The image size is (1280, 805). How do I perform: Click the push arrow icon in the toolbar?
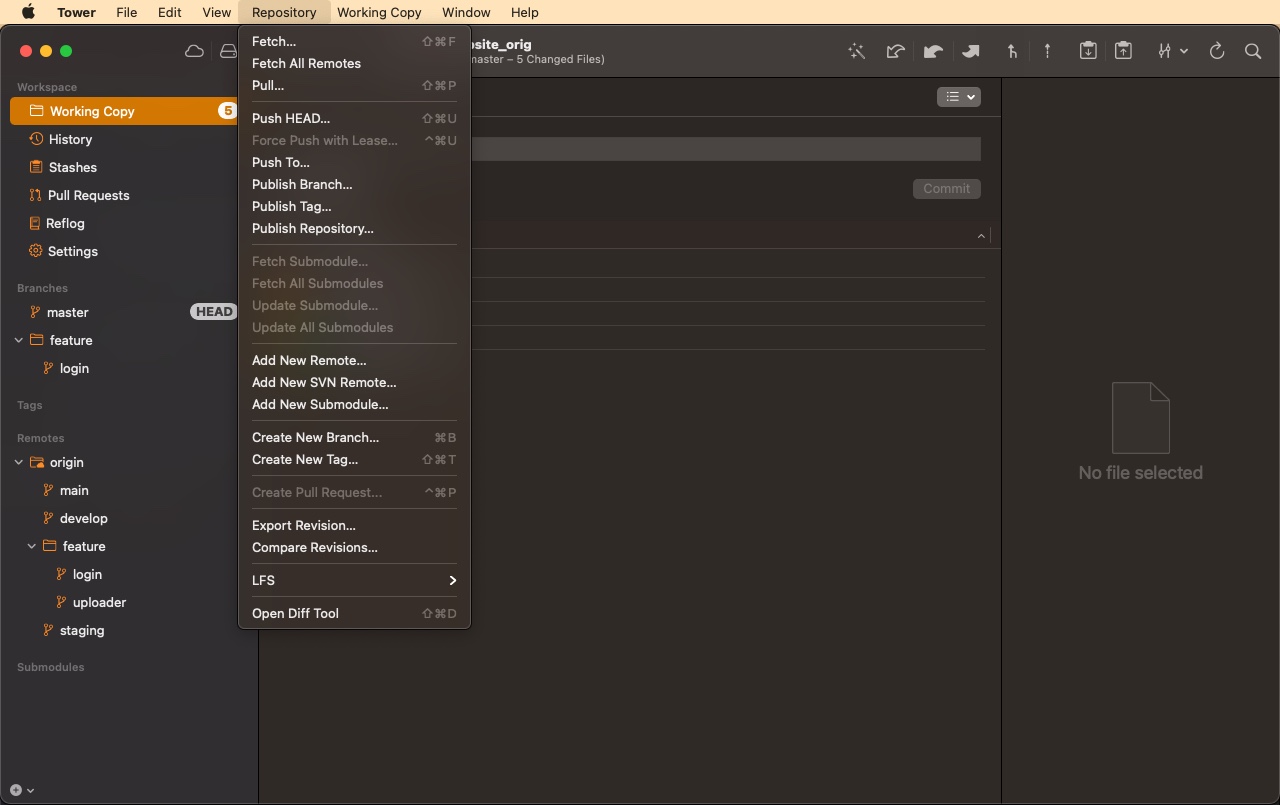click(x=970, y=51)
